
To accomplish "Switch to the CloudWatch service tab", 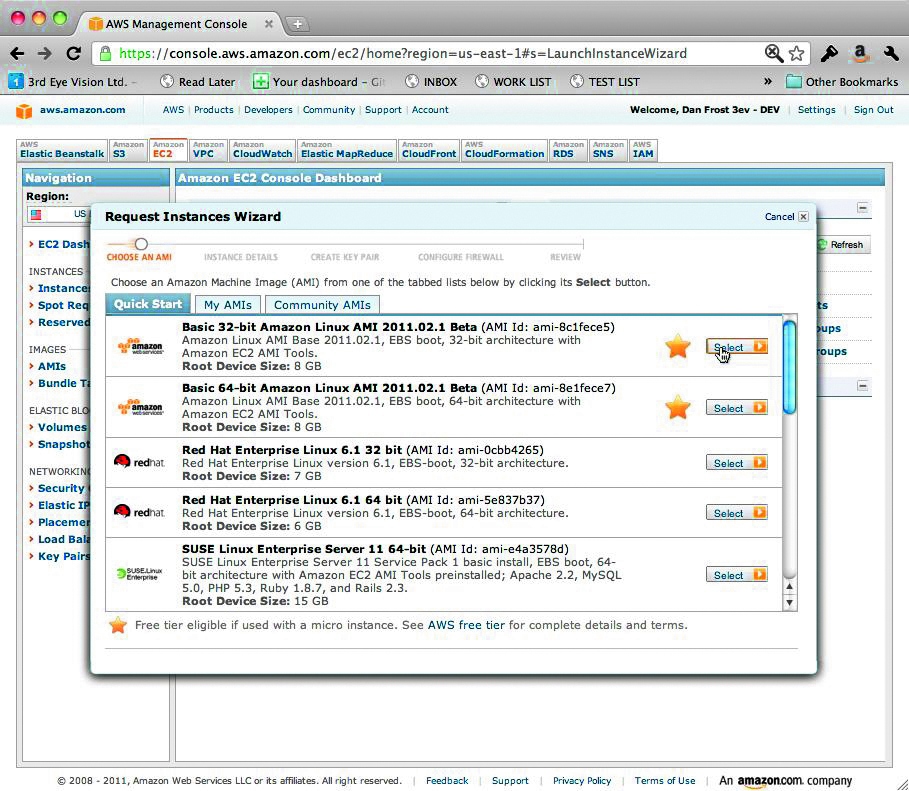I will pyautogui.click(x=262, y=150).
